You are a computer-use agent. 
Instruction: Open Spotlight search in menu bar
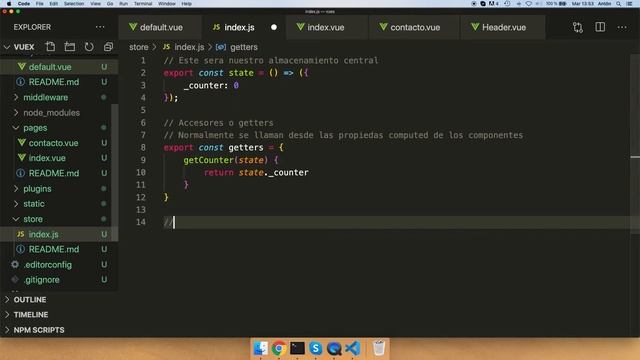pos(619,4)
